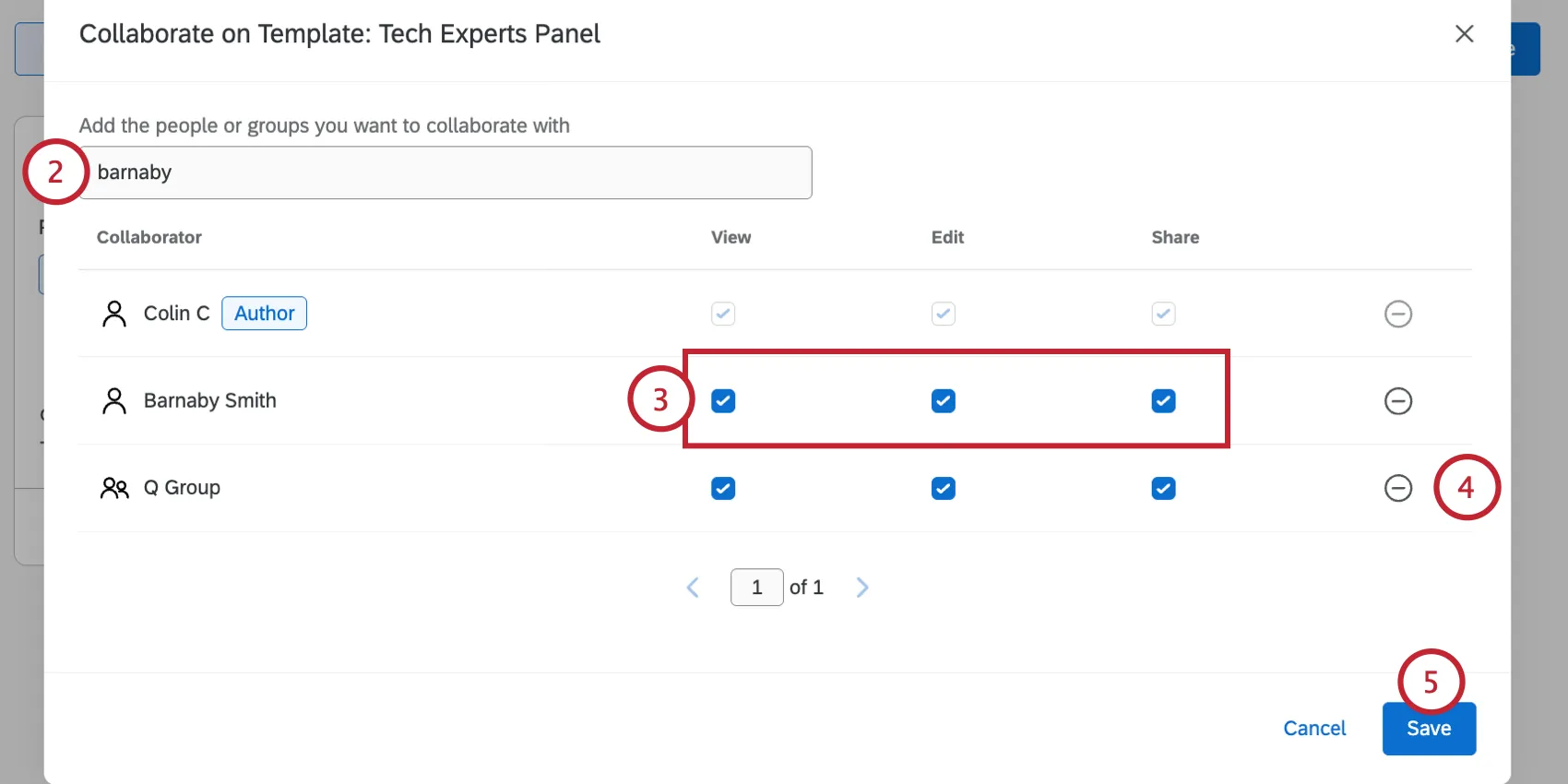Toggle Edit permission for Q Group

coord(943,488)
